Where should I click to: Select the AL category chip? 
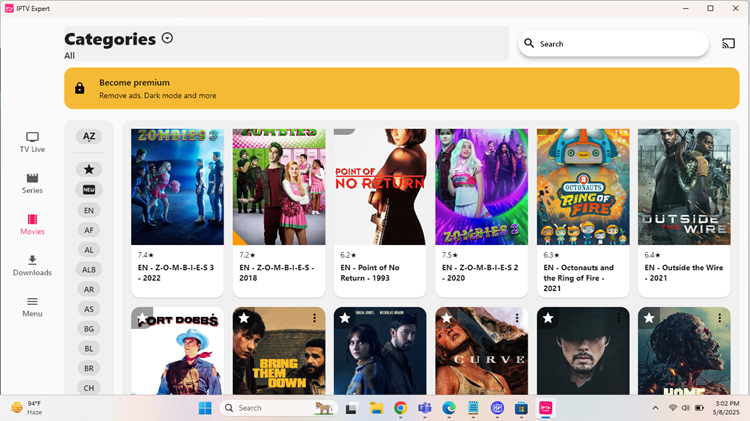[89, 250]
